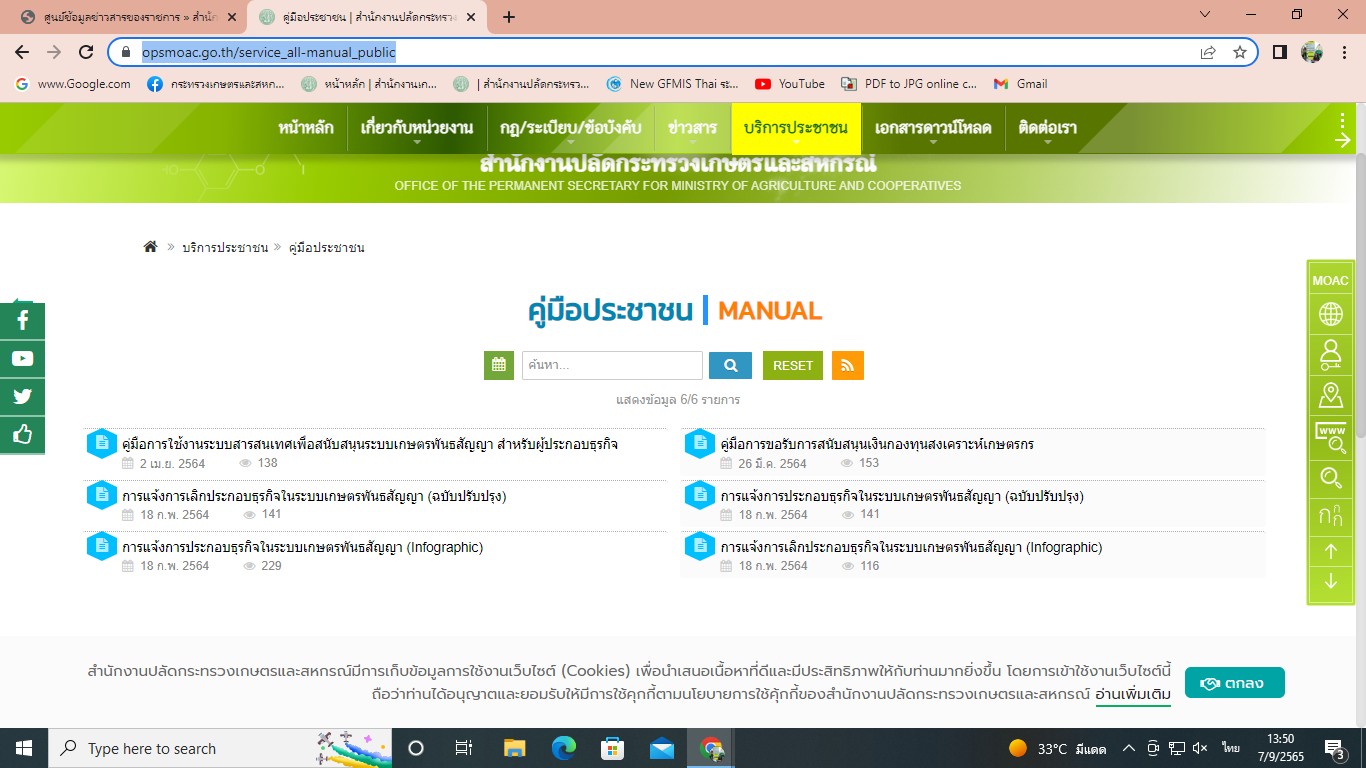Click the down arrow in MOAC sidebar
Viewport: 1366px width, 768px height.
[x=1330, y=581]
